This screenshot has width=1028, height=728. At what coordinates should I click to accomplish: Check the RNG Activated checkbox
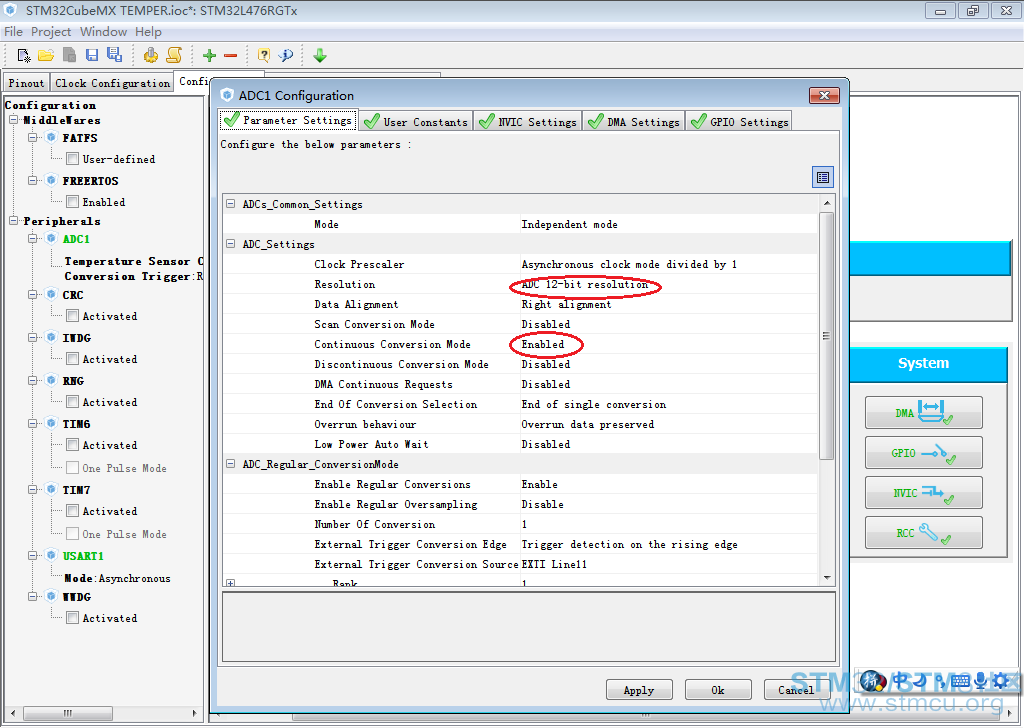coord(73,401)
